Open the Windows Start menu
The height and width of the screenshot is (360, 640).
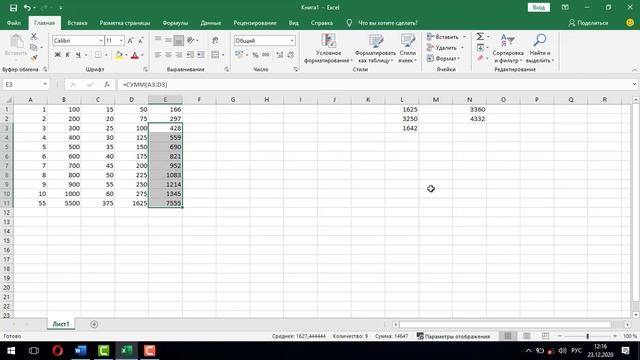[x=11, y=351]
